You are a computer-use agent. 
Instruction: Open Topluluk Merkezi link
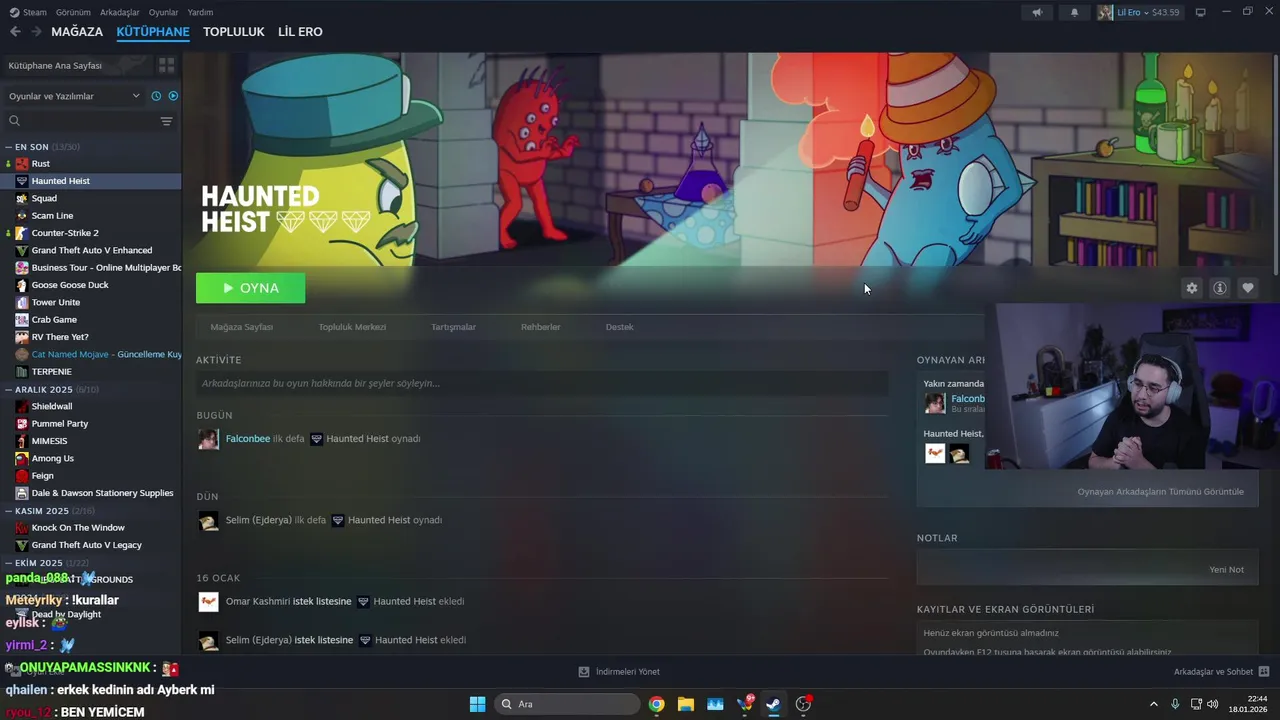pyautogui.click(x=352, y=327)
